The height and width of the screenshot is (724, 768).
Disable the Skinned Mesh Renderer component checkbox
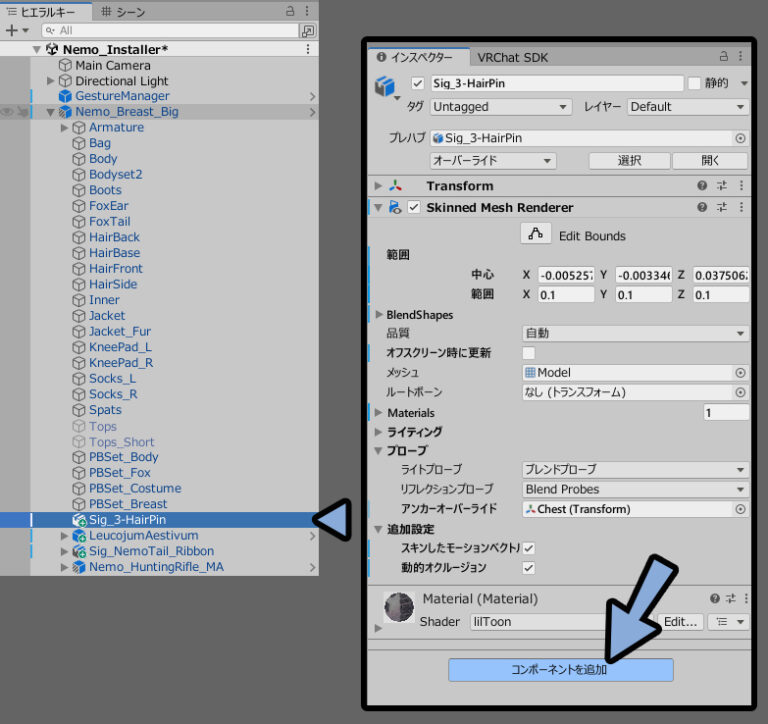[x=414, y=207]
